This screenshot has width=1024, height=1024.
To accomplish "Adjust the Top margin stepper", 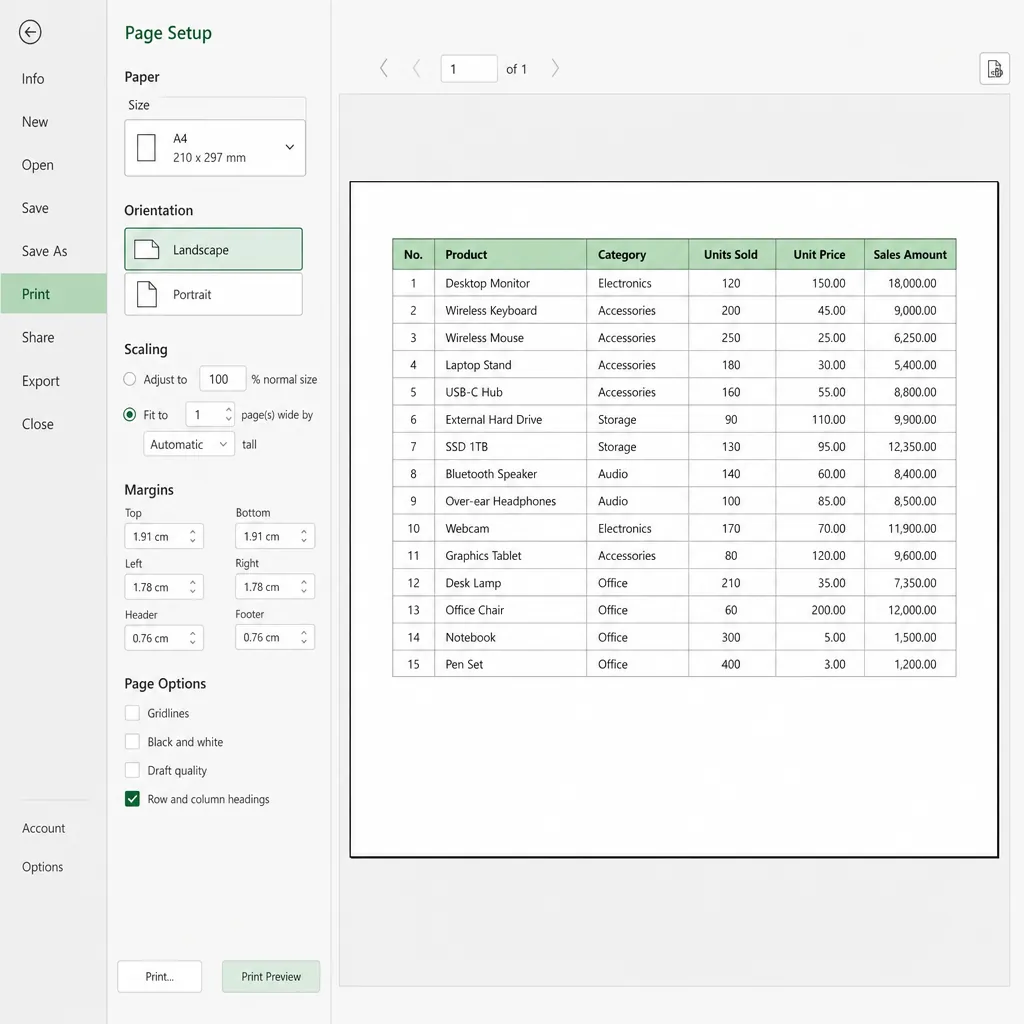I will point(193,536).
